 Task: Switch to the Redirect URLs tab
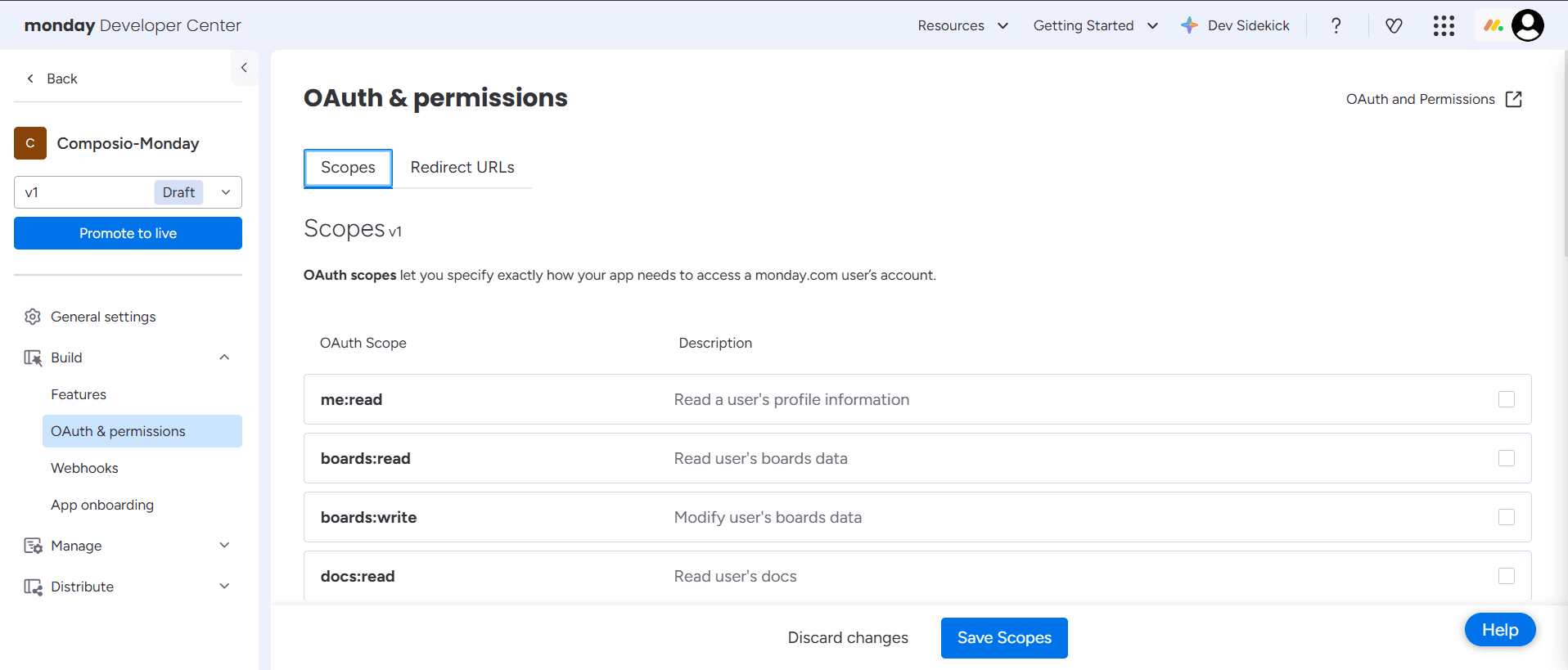[462, 168]
